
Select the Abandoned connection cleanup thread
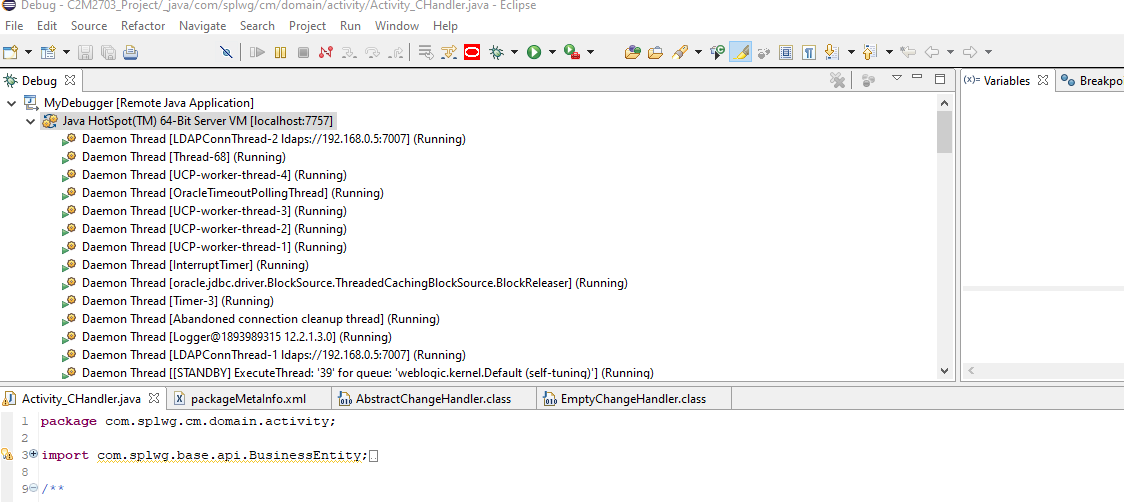(x=260, y=319)
